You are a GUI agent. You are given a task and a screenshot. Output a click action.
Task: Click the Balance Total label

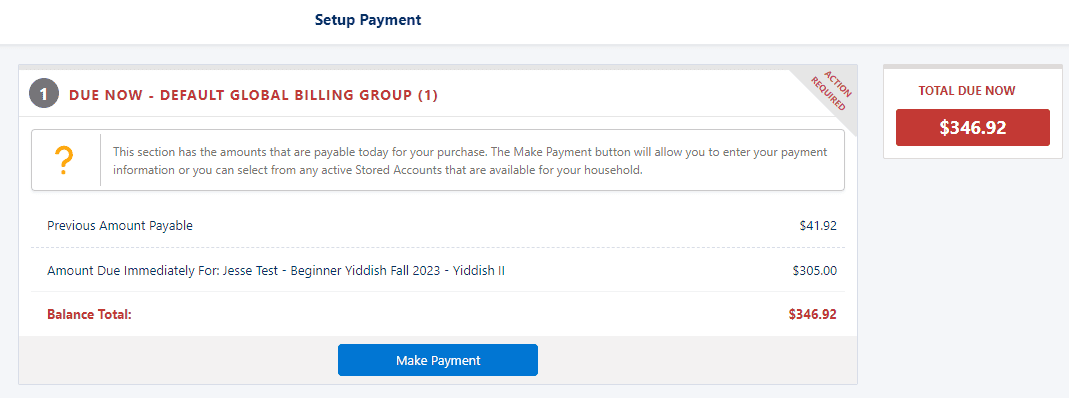[89, 314]
